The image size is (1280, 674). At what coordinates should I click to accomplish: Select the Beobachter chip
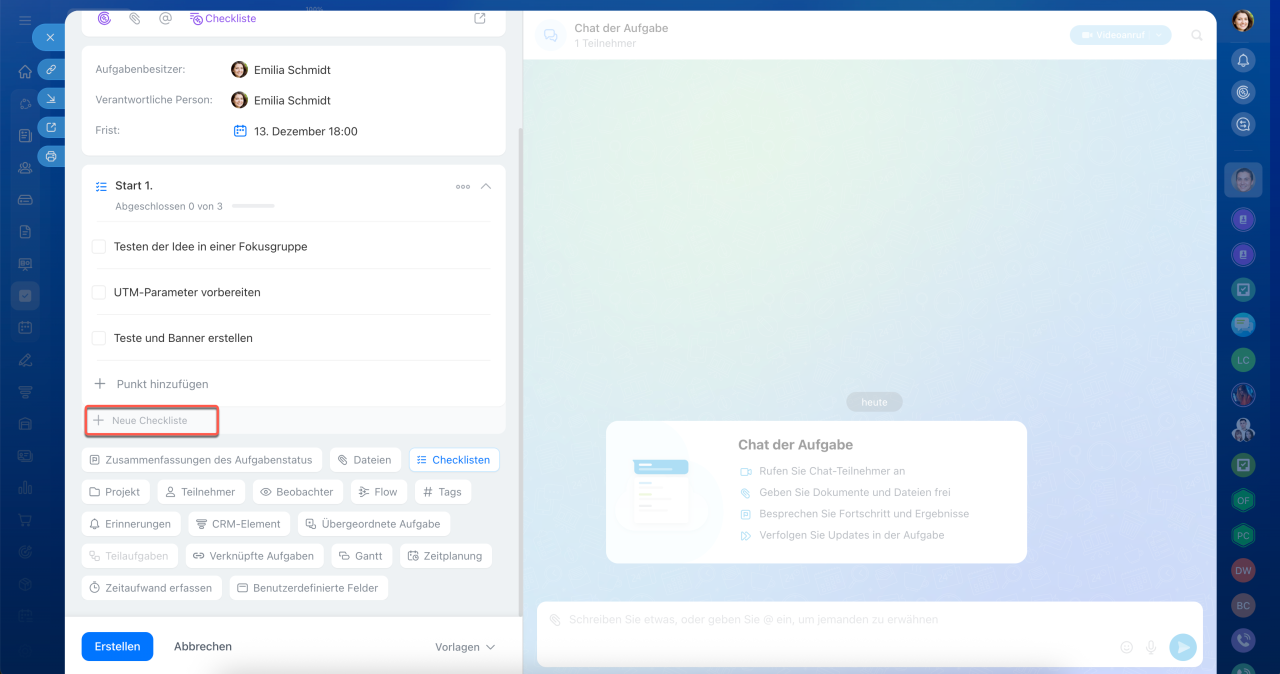click(x=298, y=492)
